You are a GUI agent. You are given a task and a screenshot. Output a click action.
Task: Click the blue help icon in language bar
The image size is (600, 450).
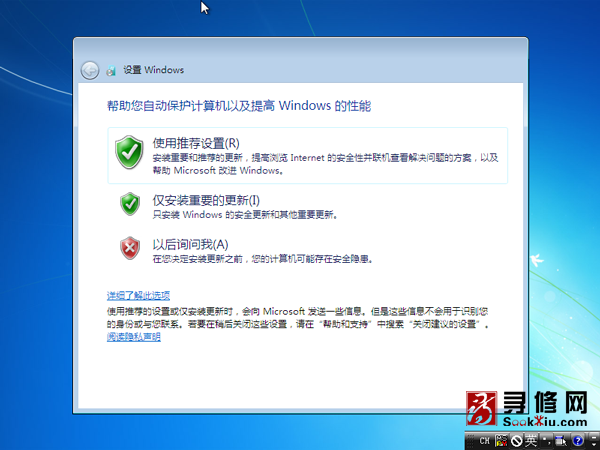coord(578,441)
